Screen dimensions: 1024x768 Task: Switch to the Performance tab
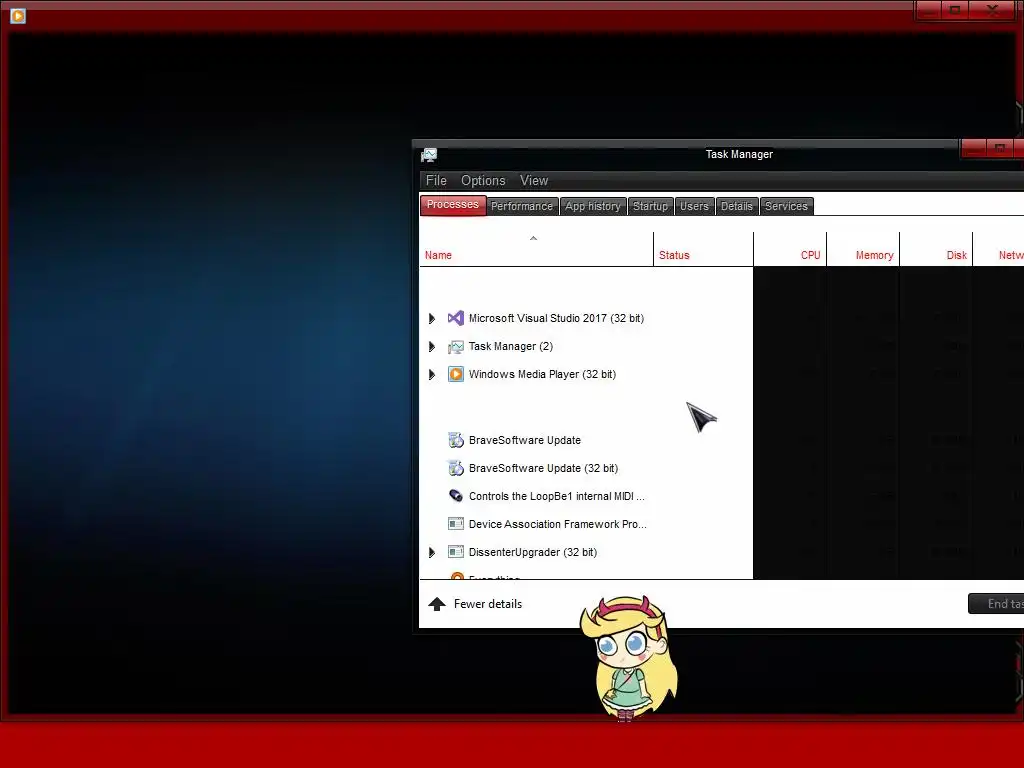point(522,206)
